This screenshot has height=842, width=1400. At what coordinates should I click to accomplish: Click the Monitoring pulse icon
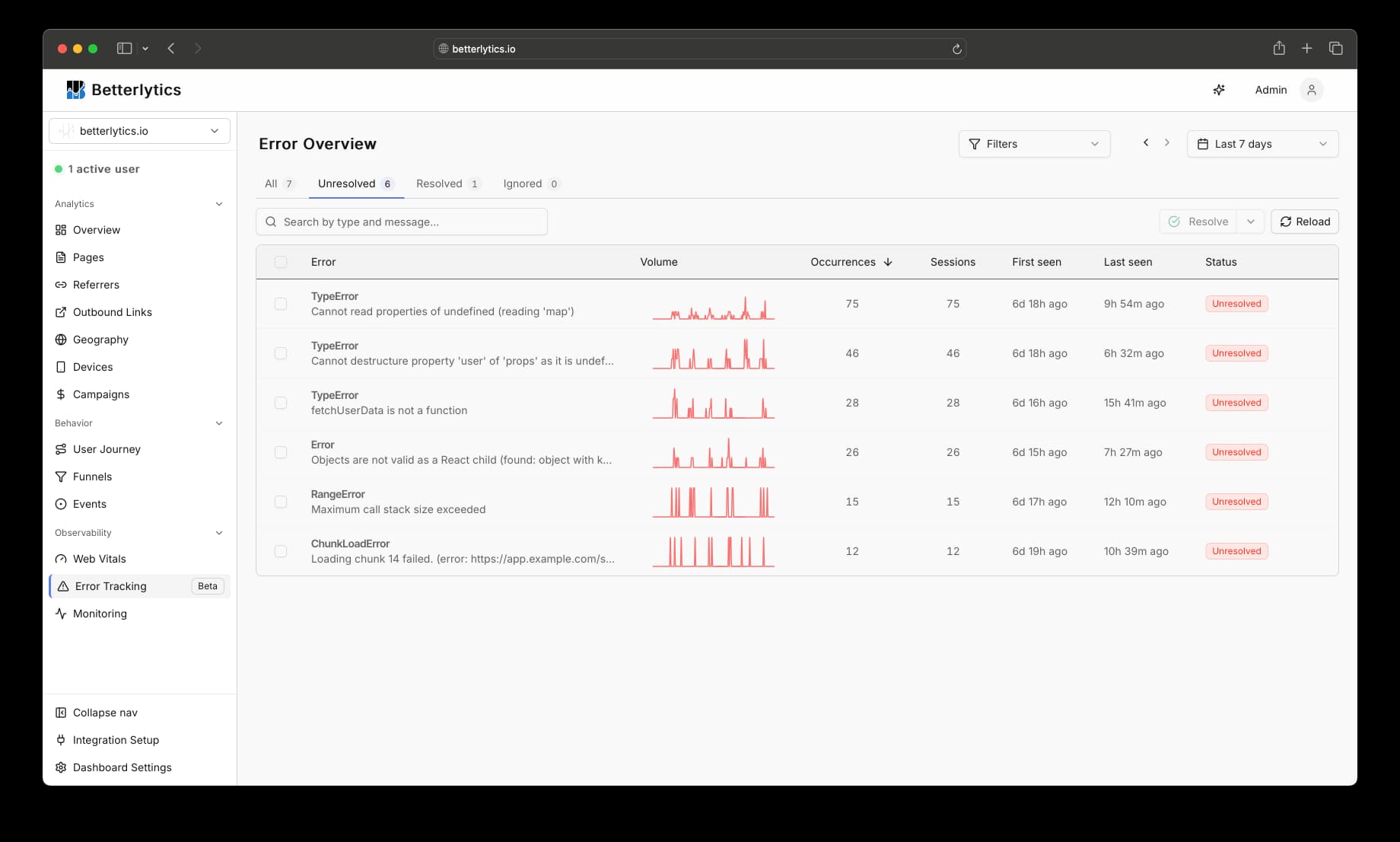tap(61, 614)
